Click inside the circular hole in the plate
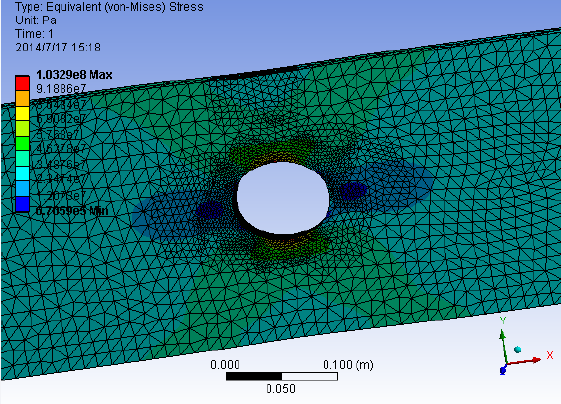This screenshot has height=404, width=561. (283, 198)
